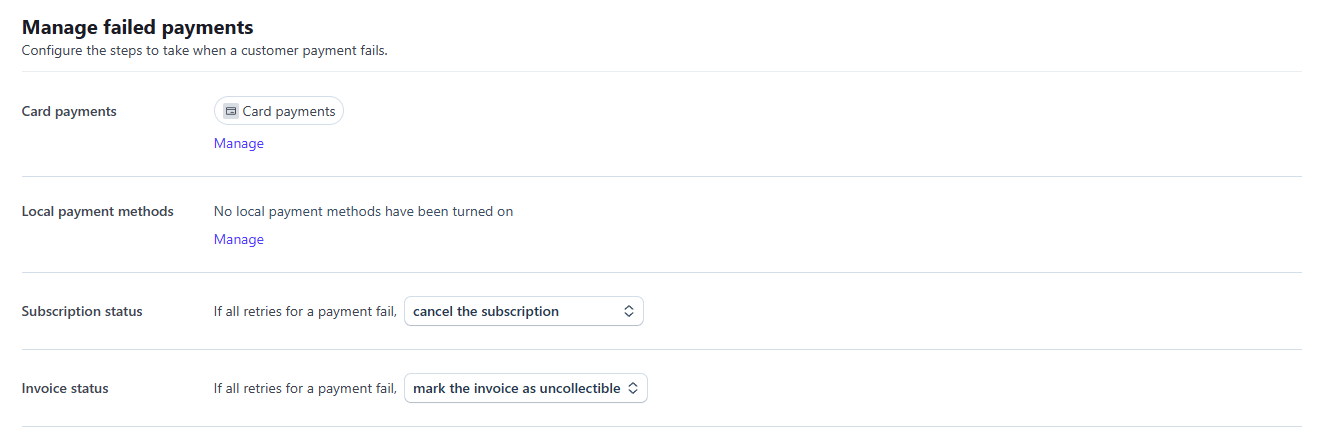Click the Invoice status row label
This screenshot has height=443, width=1323.
coord(65,388)
